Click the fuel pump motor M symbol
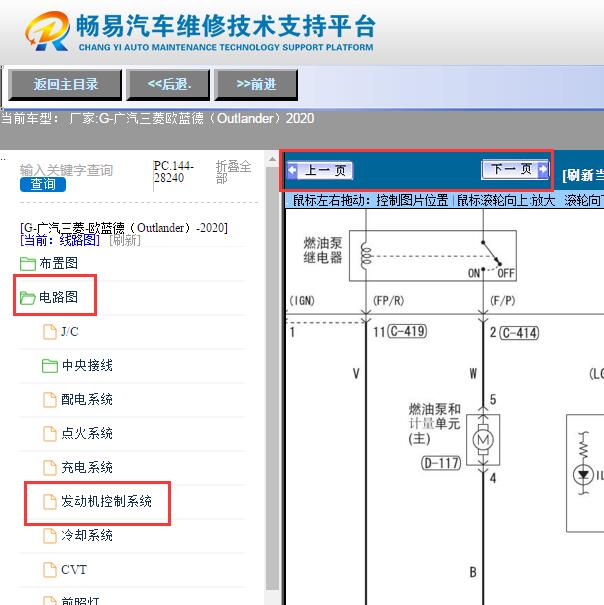This screenshot has width=604, height=605. coord(483,439)
